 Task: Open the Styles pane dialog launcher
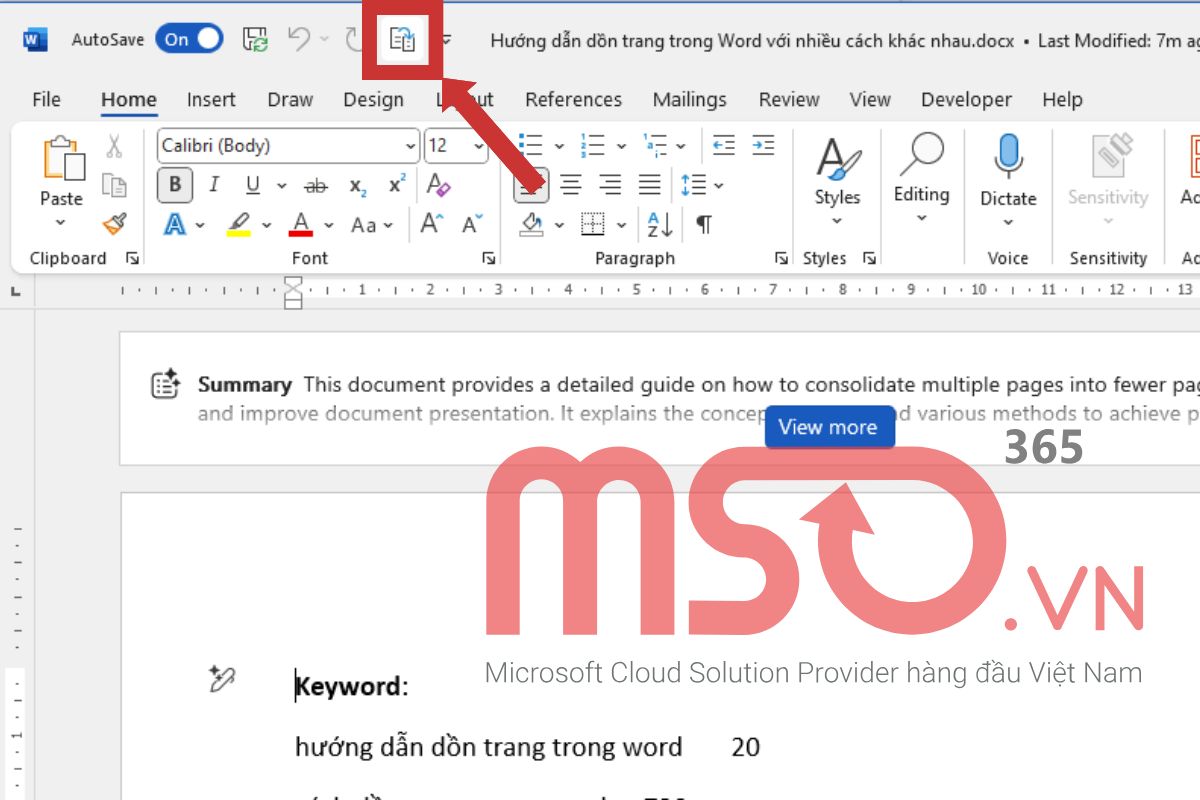[x=870, y=259]
